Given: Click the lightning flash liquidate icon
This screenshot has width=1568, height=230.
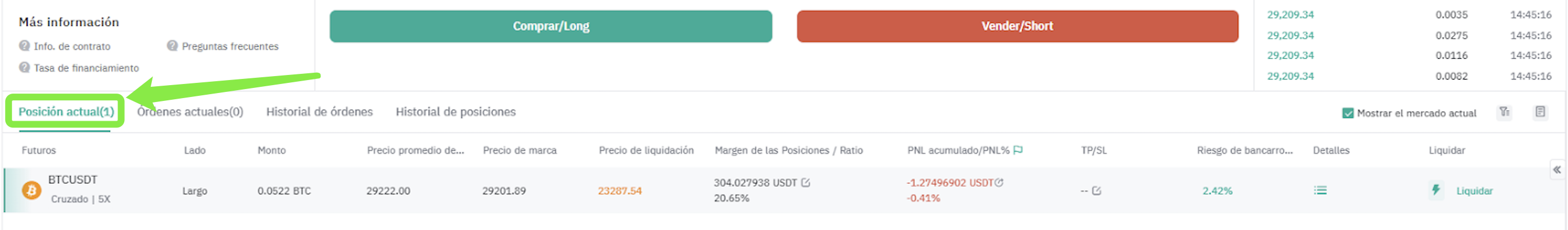Looking at the screenshot, I should point(1436,190).
